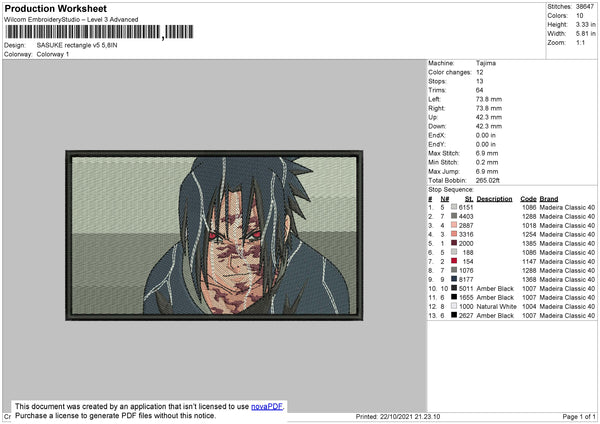Click the 'Printed: 22/10/2021 21.23.10' footer
Screen dimensions: 600x424
click(x=398, y=416)
